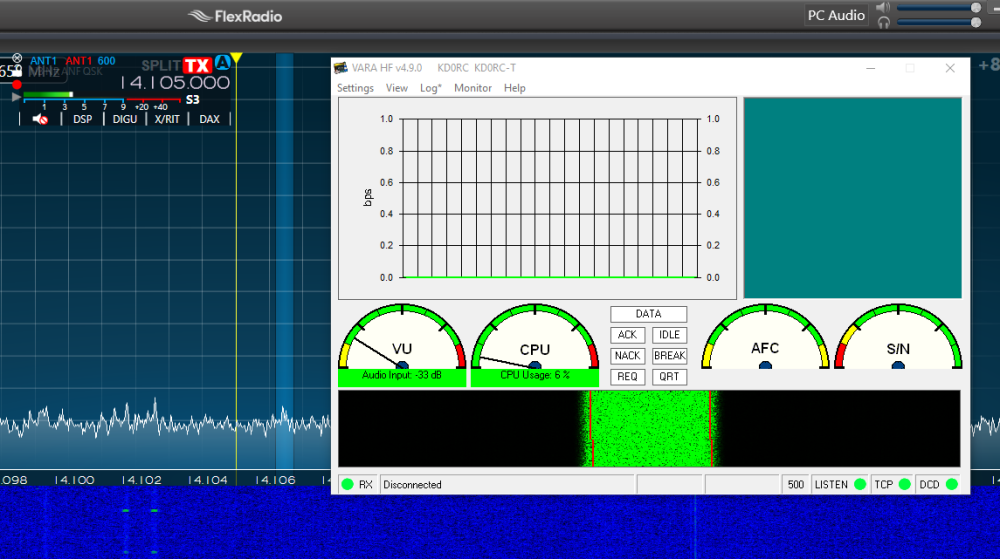Click the ACK indicator box
The image size is (1000, 559).
[628, 335]
